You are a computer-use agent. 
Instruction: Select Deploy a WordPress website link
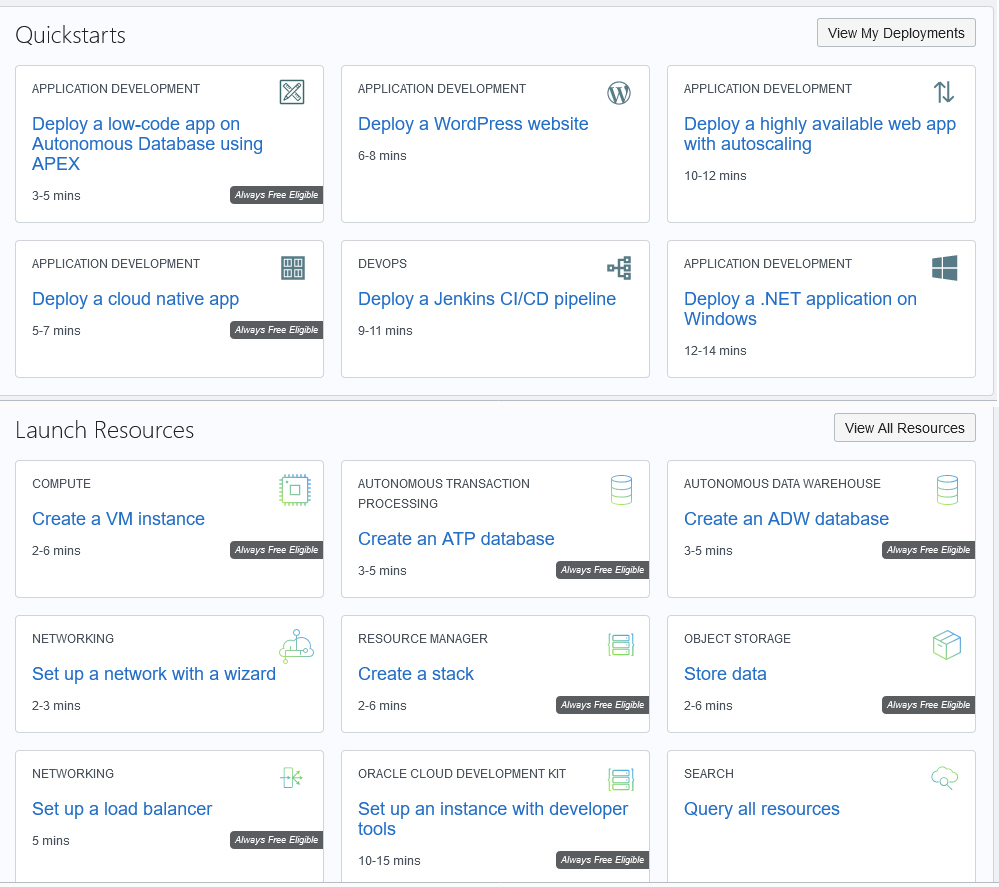[473, 124]
